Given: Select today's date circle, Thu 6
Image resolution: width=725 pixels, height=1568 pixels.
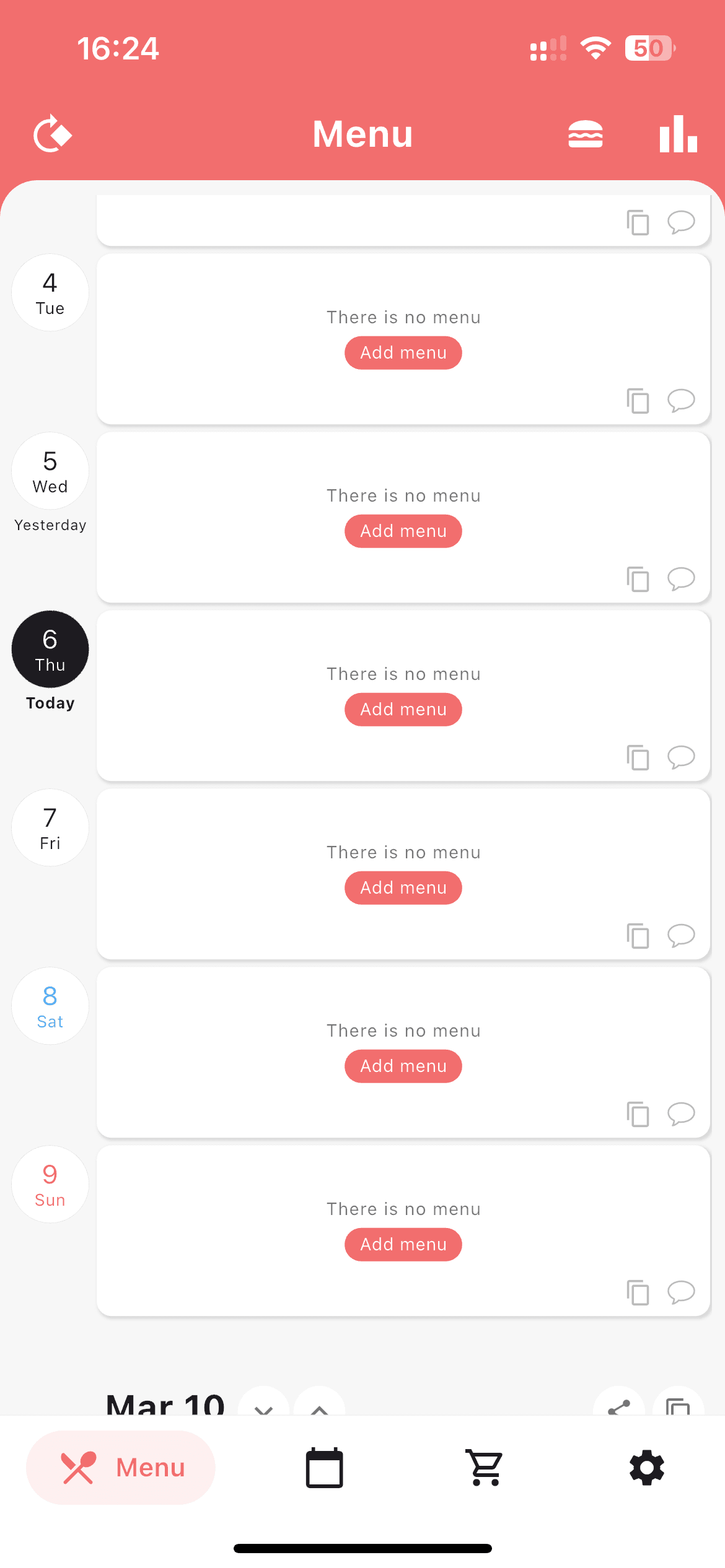Looking at the screenshot, I should (x=50, y=649).
